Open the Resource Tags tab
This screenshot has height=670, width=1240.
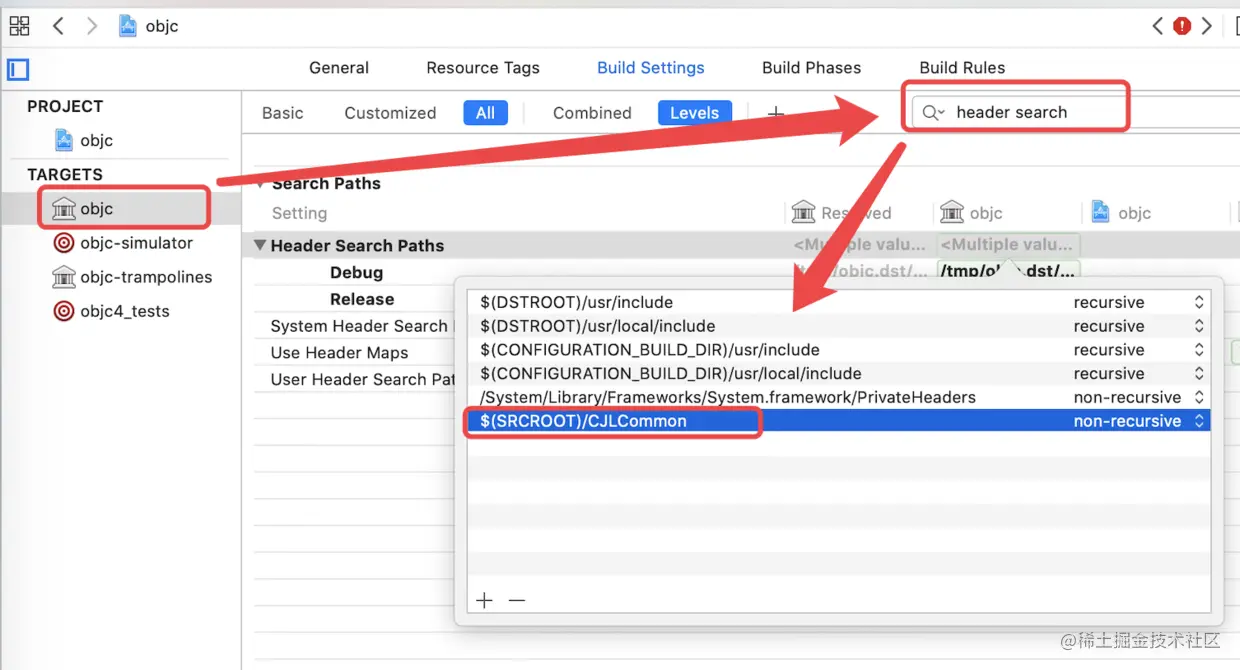coord(483,68)
